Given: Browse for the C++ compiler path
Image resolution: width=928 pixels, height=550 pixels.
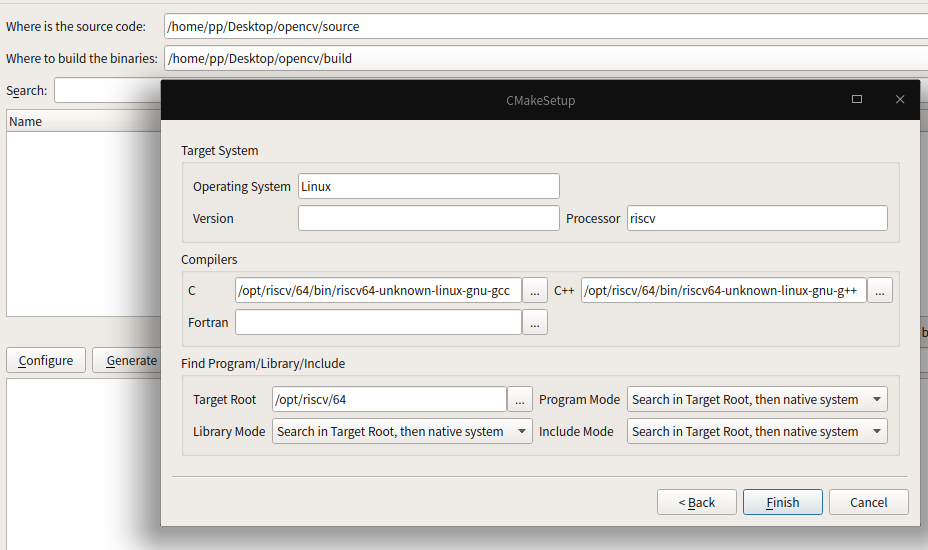Looking at the screenshot, I should pos(879,290).
